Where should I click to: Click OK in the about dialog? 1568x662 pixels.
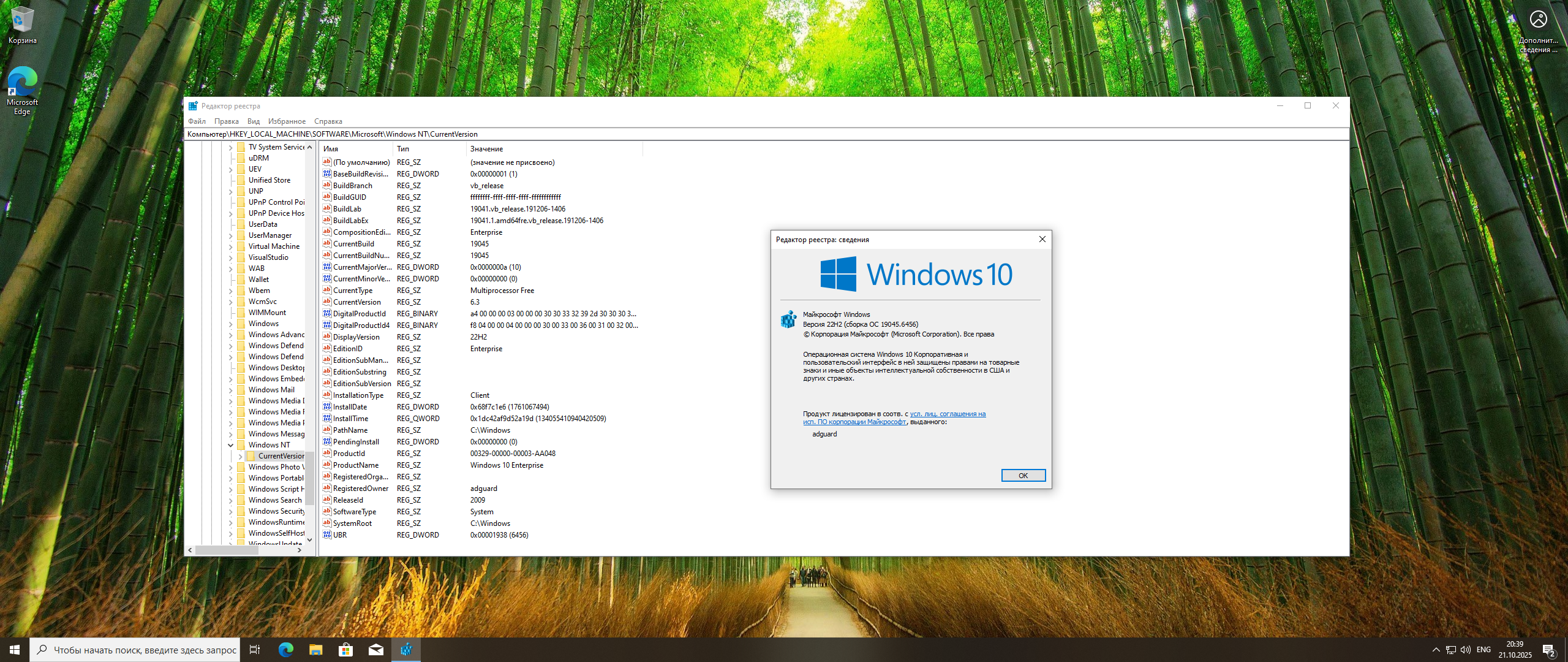click(x=1023, y=476)
